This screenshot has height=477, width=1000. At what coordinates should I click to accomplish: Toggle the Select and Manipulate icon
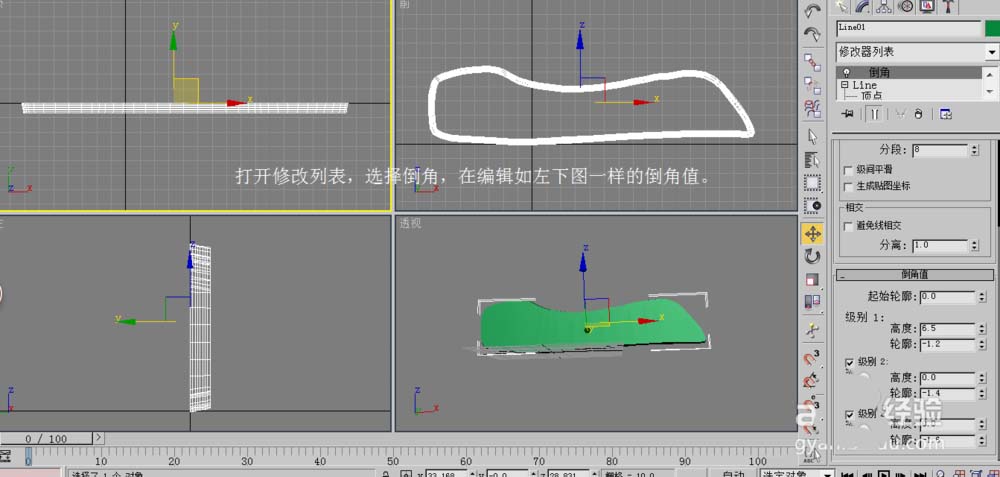click(x=812, y=330)
